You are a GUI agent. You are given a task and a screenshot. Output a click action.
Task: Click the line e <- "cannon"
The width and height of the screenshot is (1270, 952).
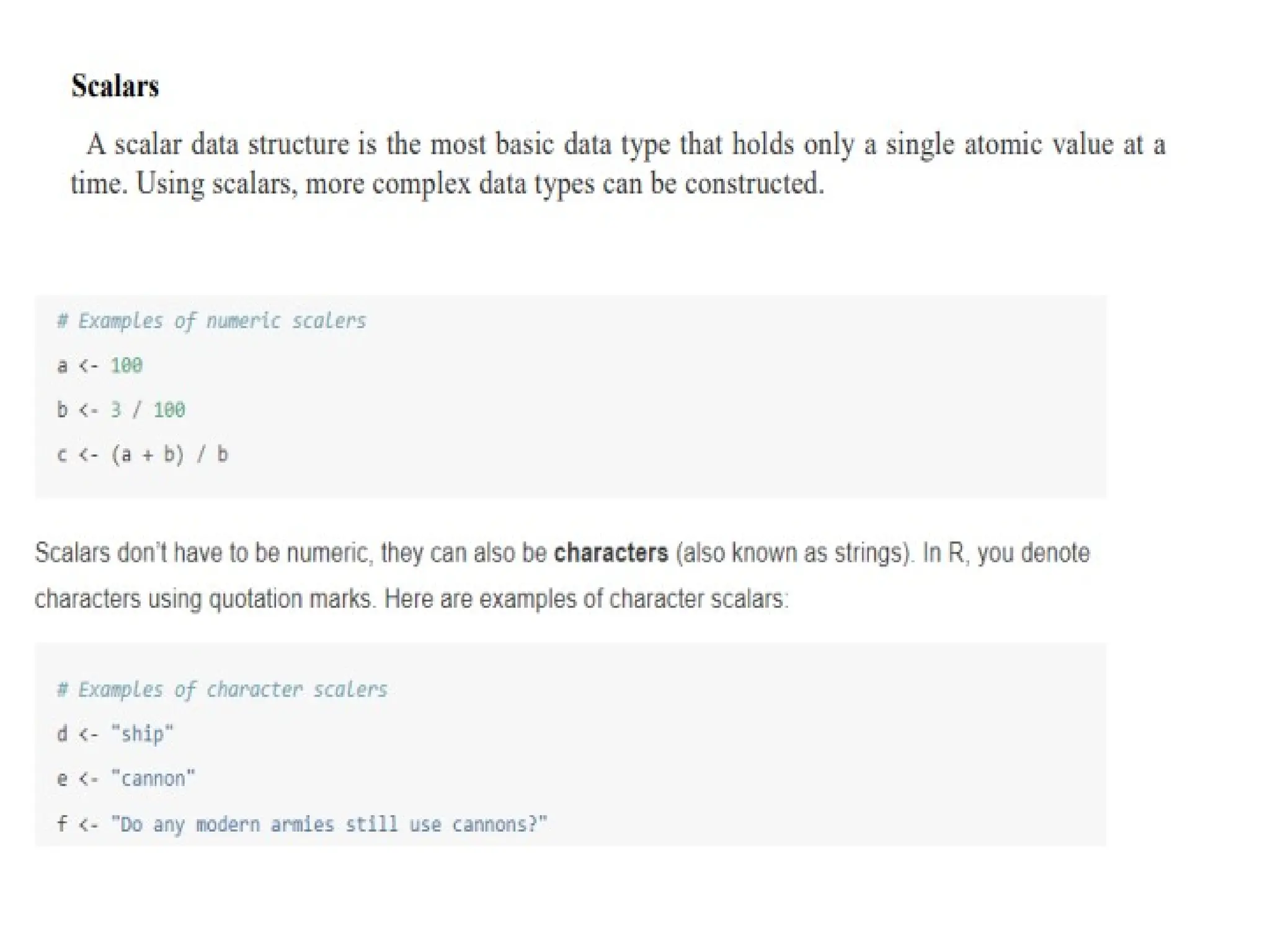[x=126, y=778]
